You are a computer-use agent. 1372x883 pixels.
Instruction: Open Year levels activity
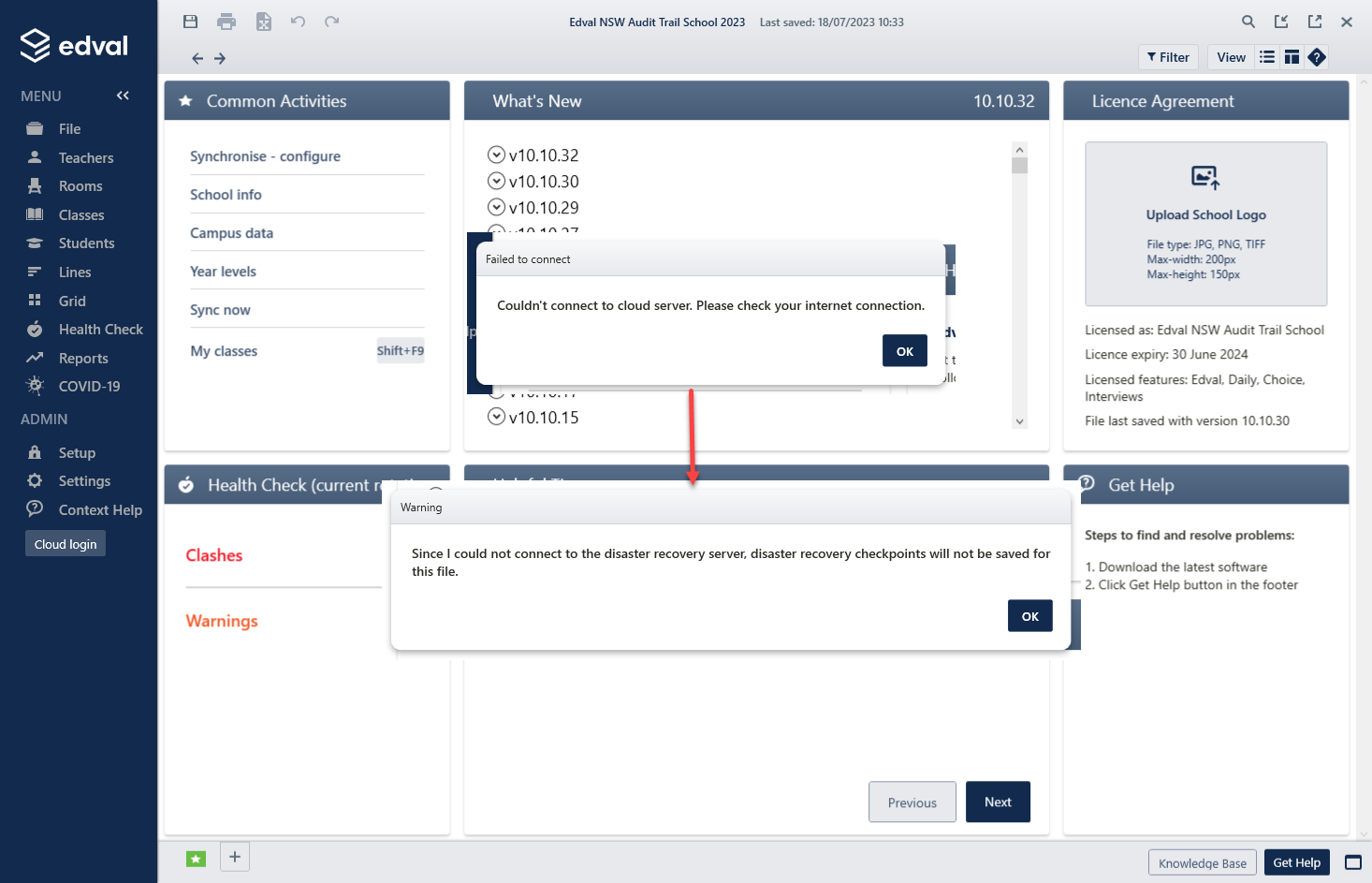pos(223,272)
